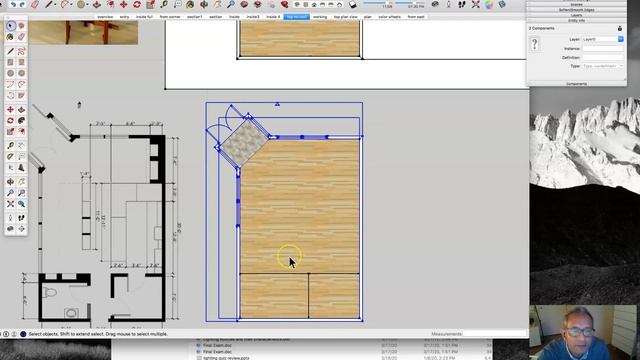Select the Section Plane tool in left palette
Image resolution: width=640 pixels, height=360 pixels.
(22, 229)
